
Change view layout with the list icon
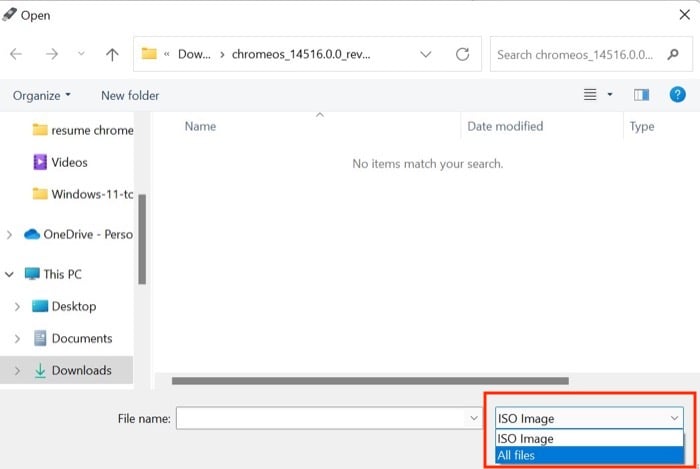pyautogui.click(x=590, y=95)
